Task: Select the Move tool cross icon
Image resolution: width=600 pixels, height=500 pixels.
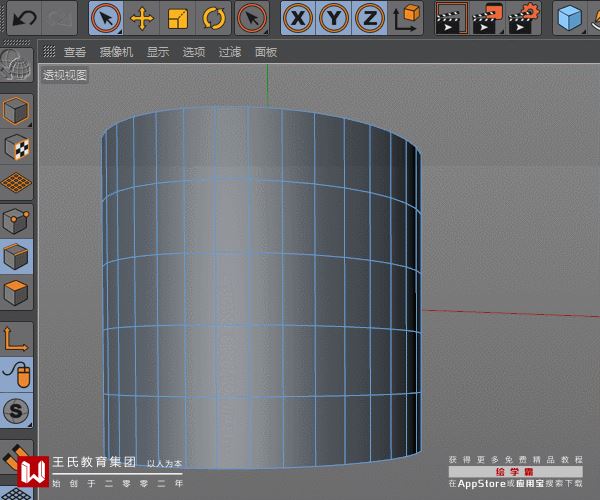Action: tap(142, 18)
